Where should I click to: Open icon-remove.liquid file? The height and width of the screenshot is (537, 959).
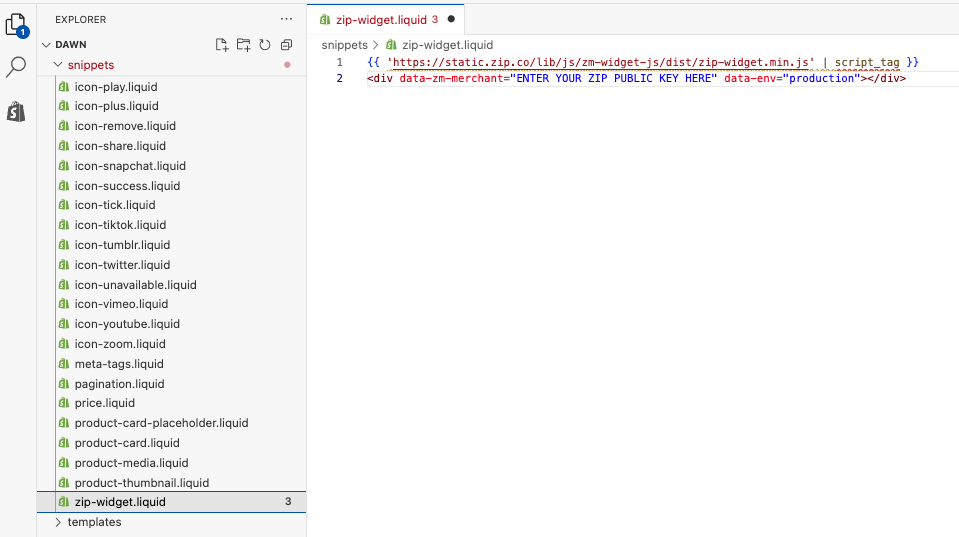click(171, 126)
